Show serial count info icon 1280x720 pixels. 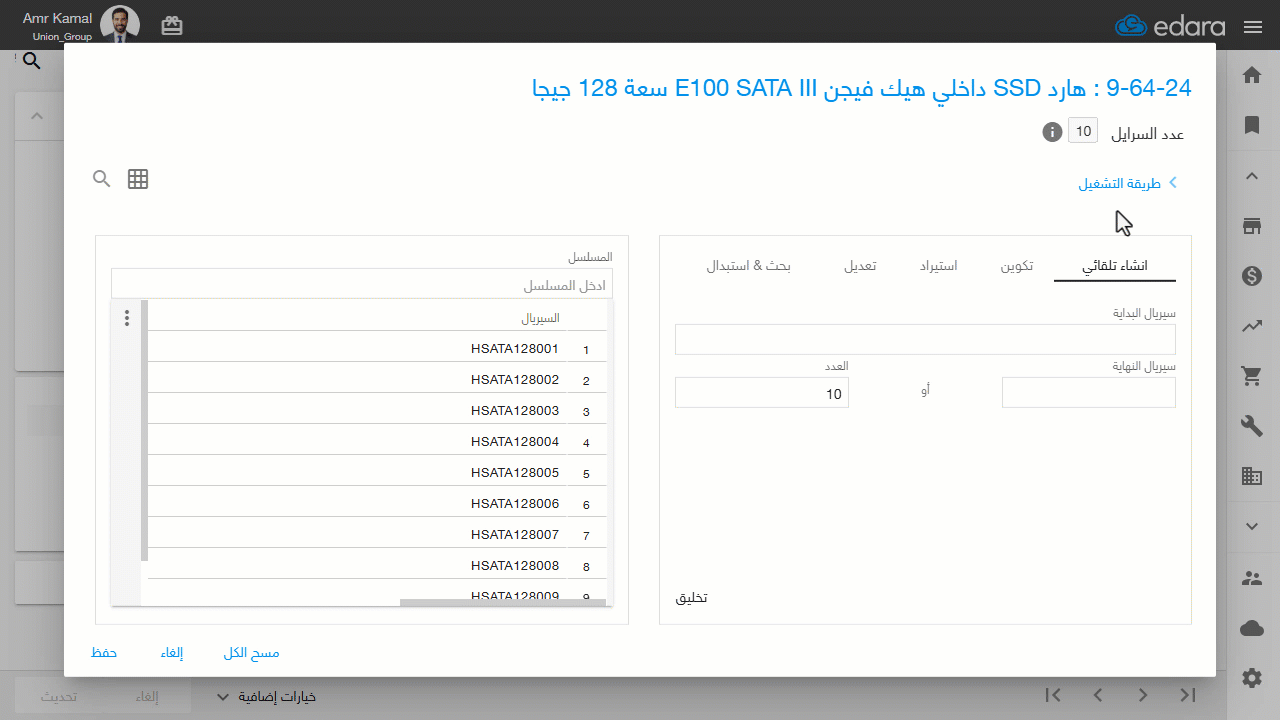coord(1051,132)
